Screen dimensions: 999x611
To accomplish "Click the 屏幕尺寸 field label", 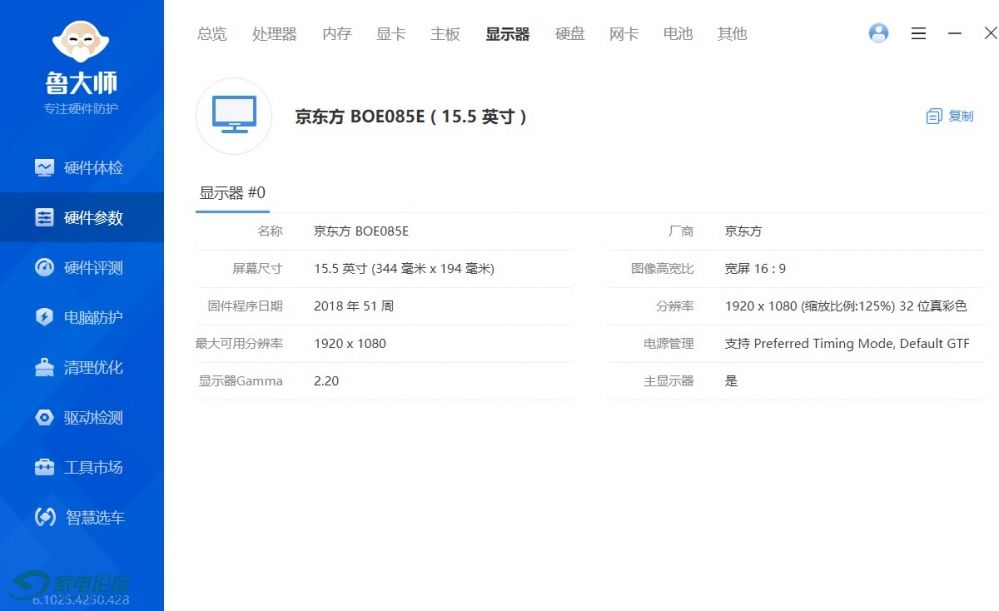I will [257, 269].
